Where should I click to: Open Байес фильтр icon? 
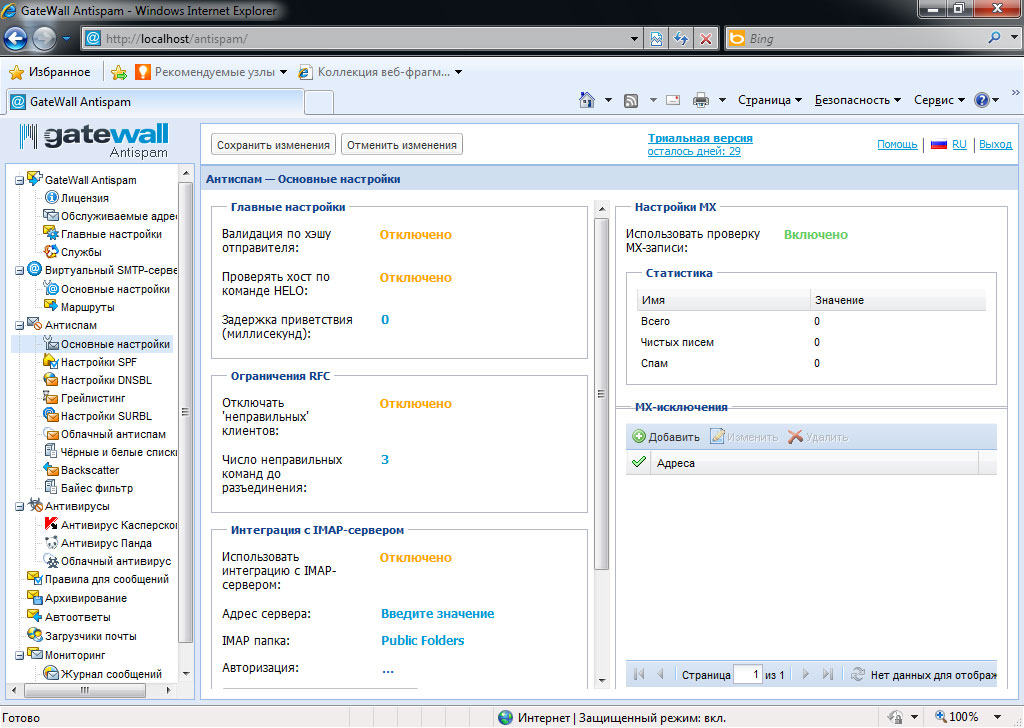click(x=51, y=487)
